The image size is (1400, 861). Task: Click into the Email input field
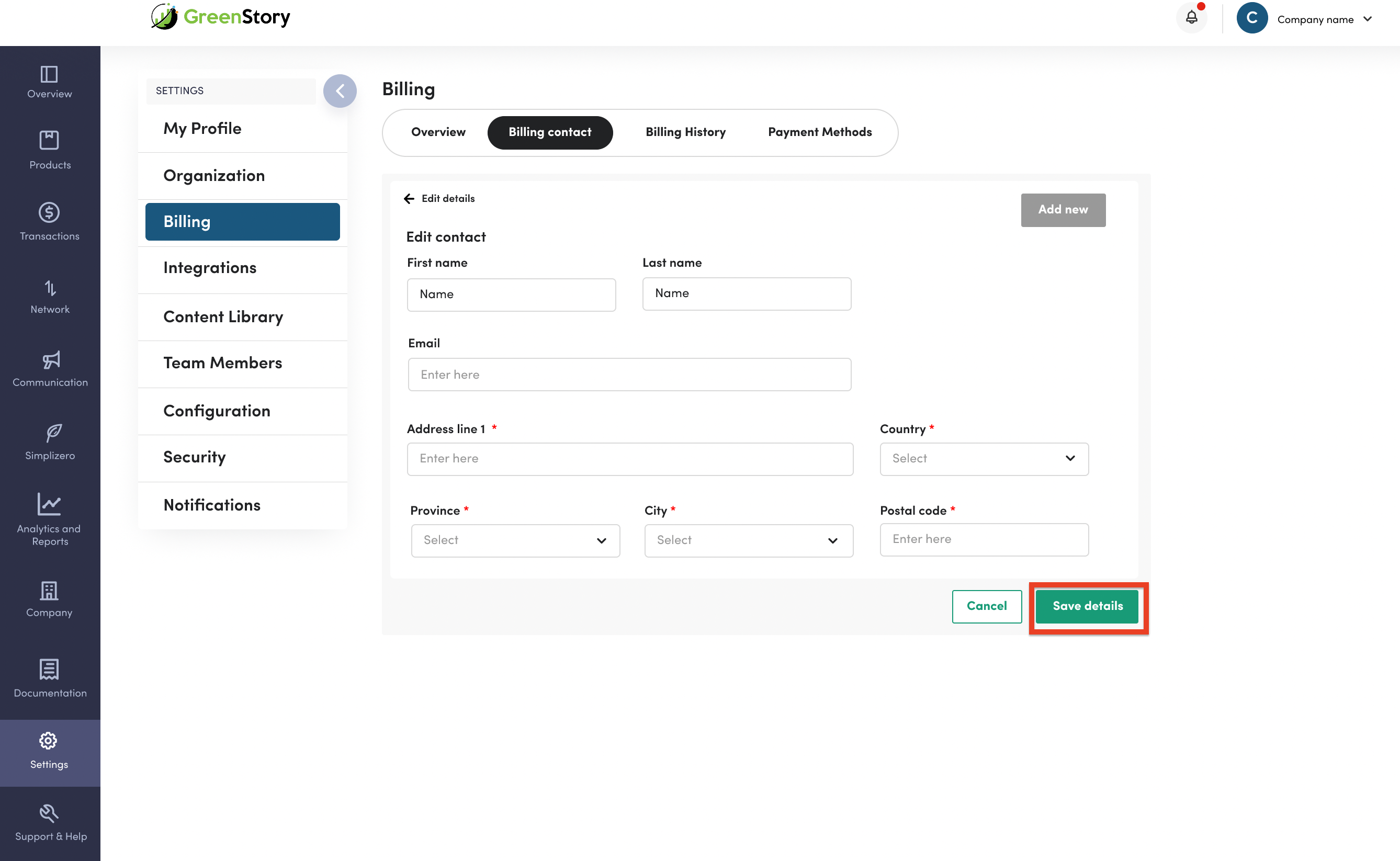point(629,375)
